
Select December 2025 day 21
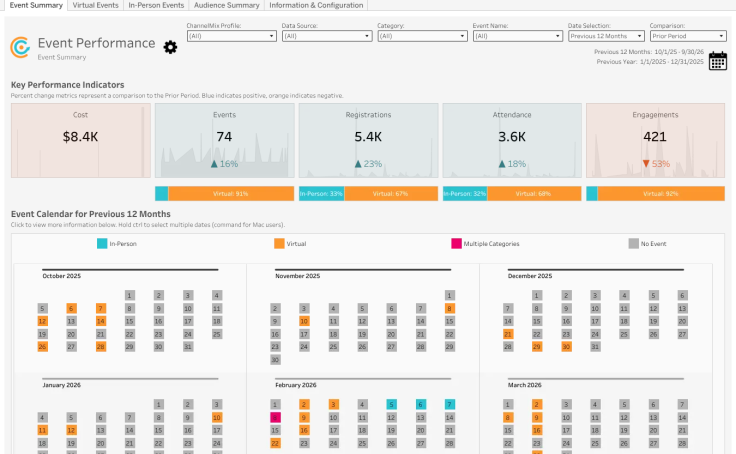(507, 334)
